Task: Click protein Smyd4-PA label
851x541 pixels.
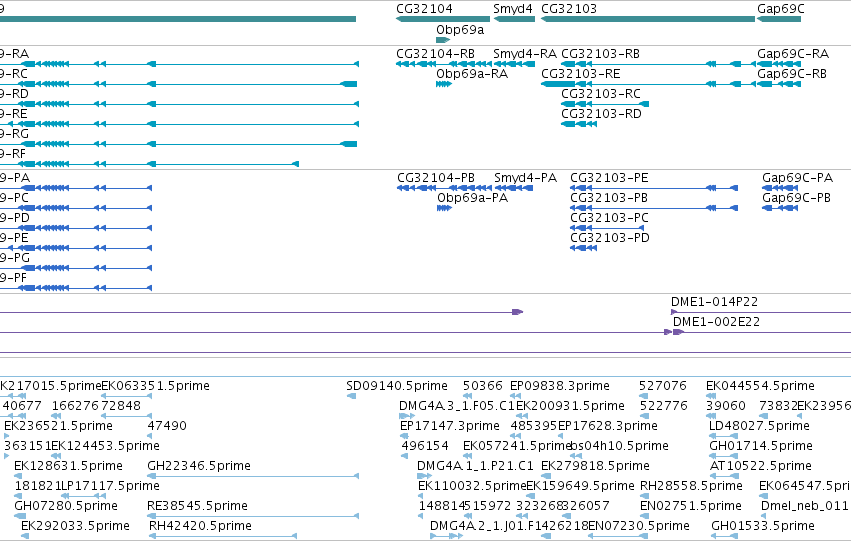Action: pyautogui.click(x=525, y=178)
